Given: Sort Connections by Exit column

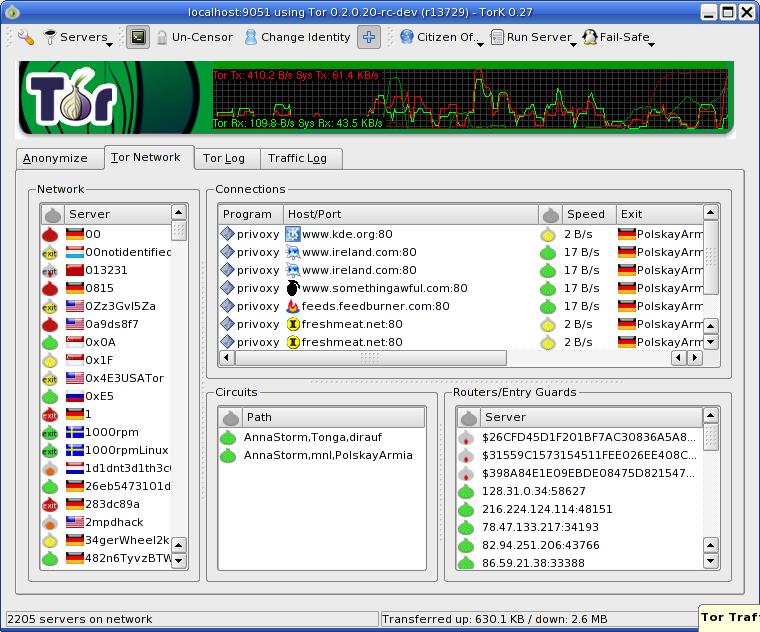Looking at the screenshot, I should [x=659, y=214].
